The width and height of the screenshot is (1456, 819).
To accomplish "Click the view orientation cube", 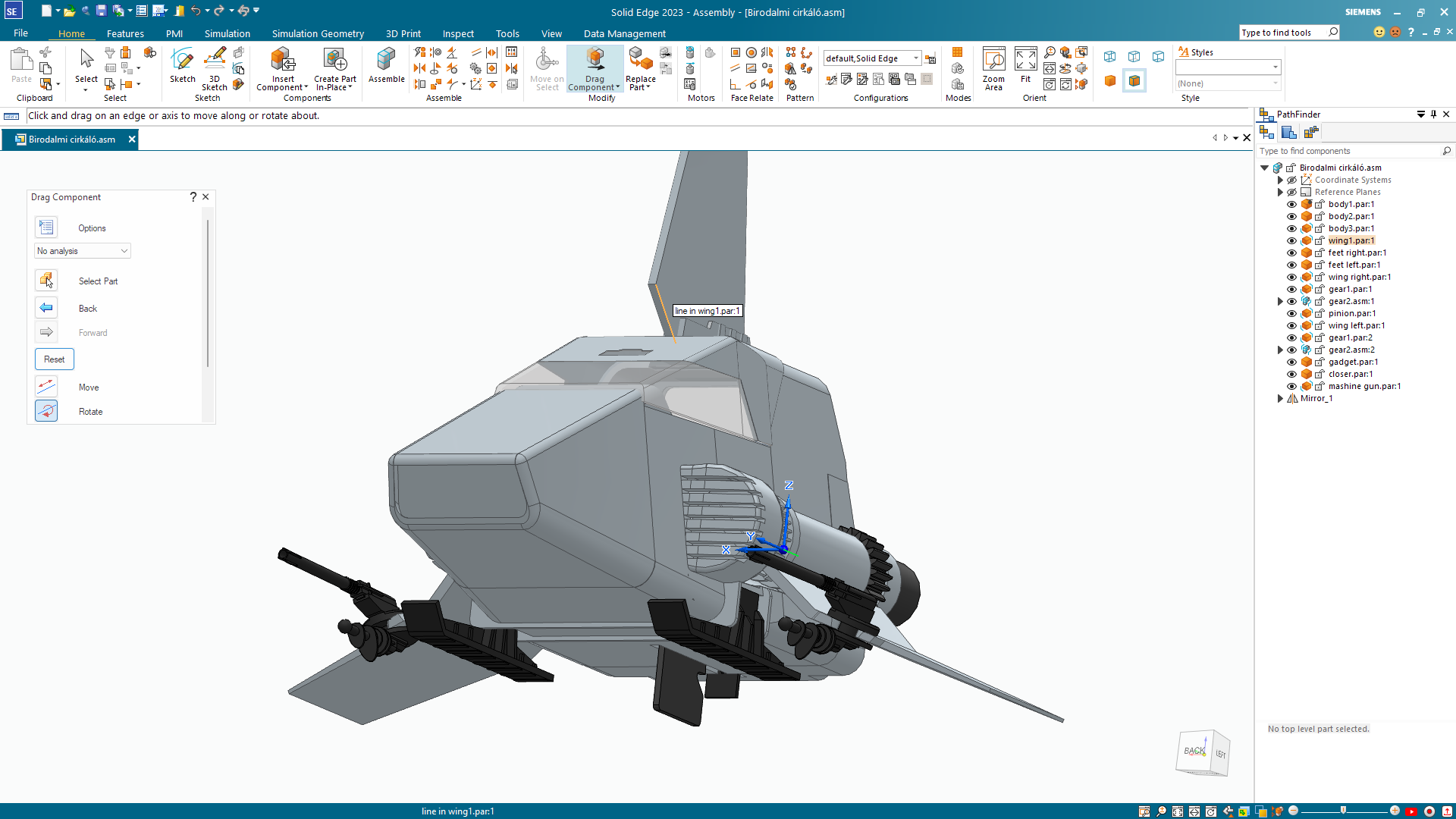I will tap(1203, 752).
